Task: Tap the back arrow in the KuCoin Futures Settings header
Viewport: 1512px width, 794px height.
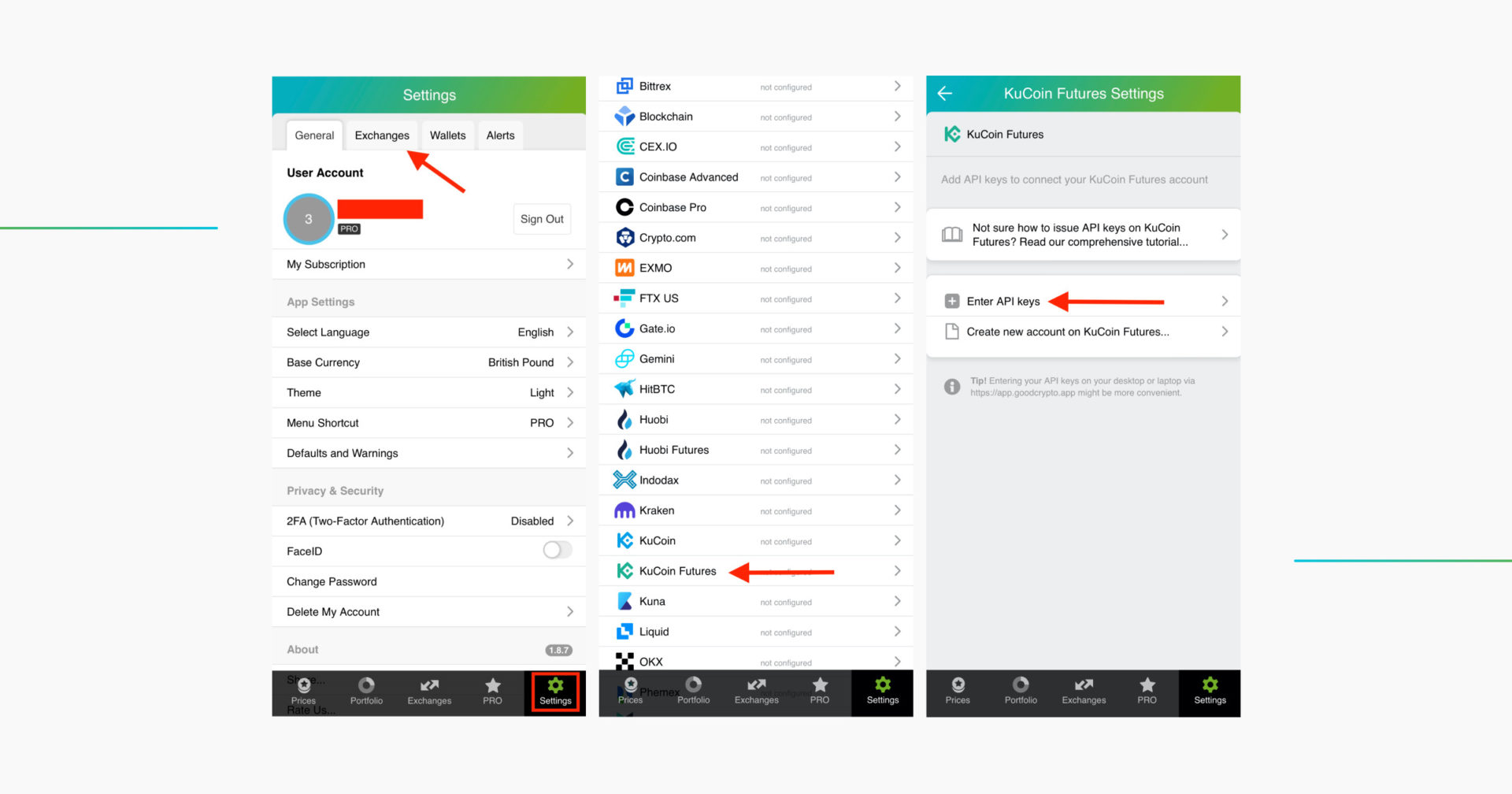Action: tap(945, 94)
